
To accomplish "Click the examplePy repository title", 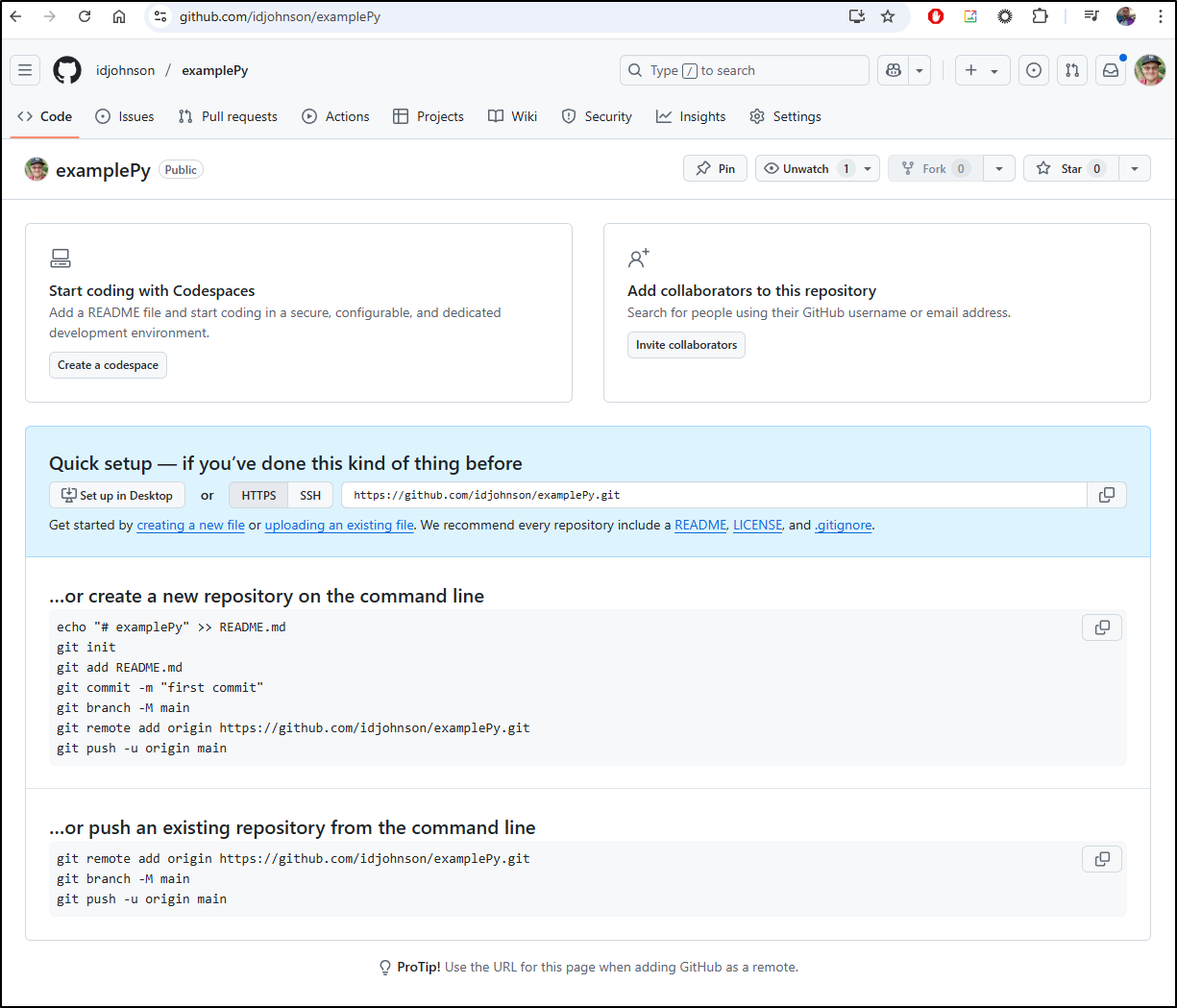I will coord(103,170).
